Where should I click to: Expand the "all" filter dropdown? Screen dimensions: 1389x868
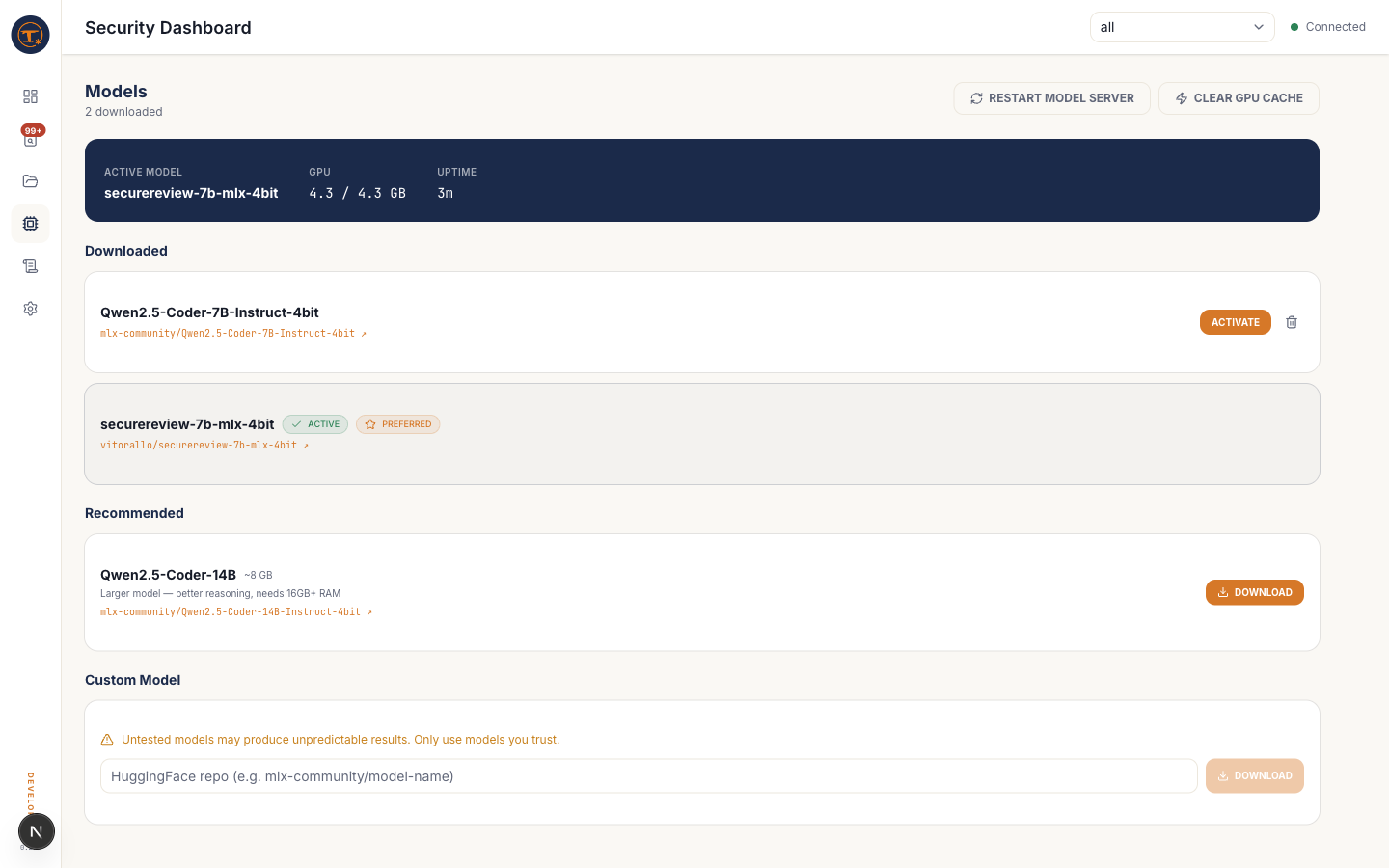pos(1182,27)
